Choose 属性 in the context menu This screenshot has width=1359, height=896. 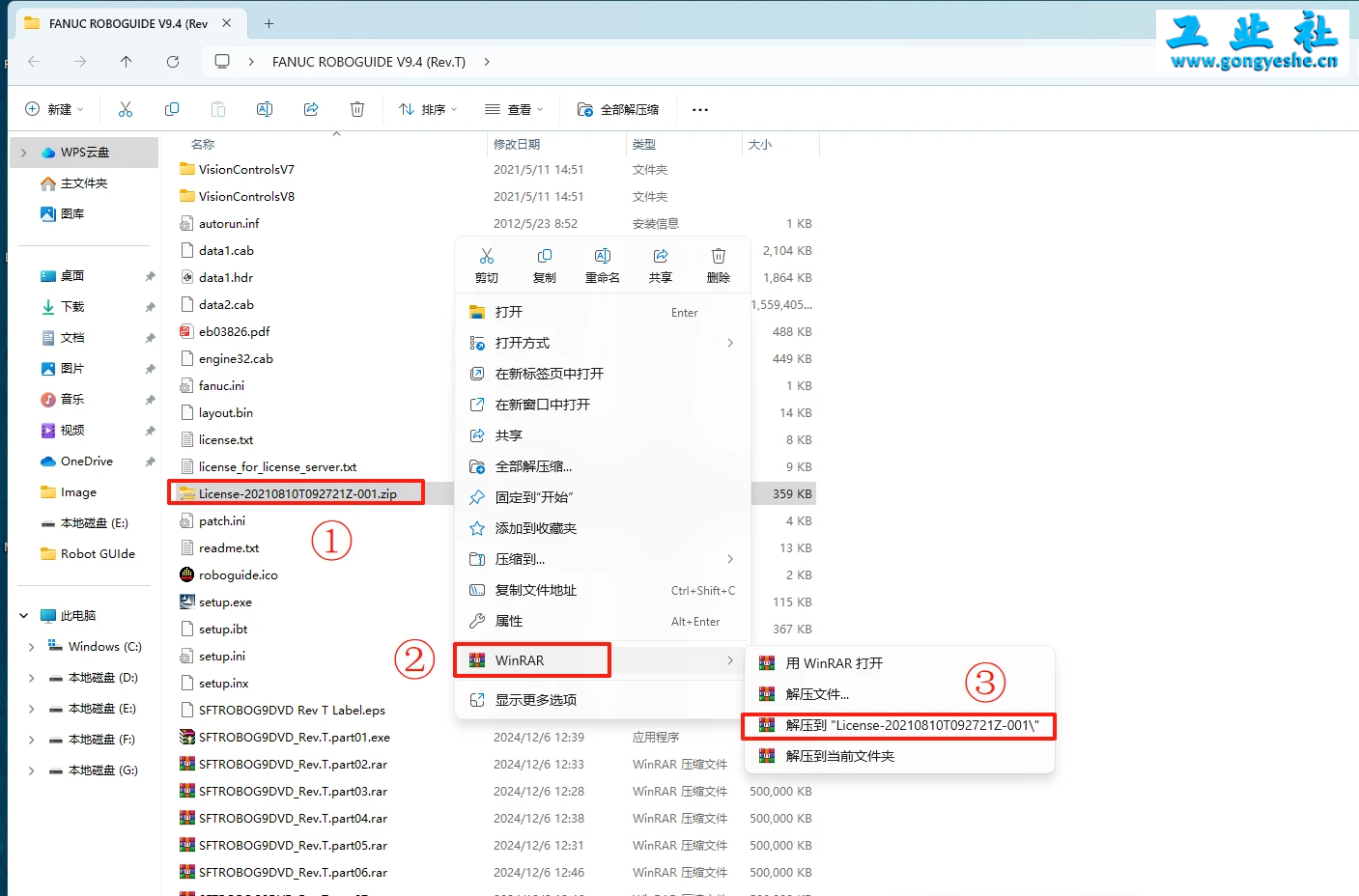coord(603,621)
